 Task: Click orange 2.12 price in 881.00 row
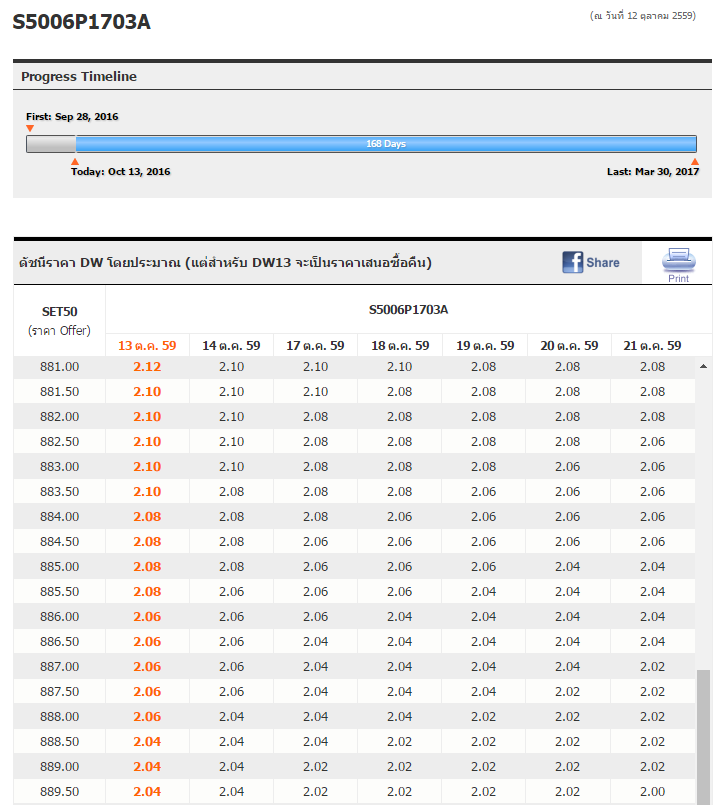(x=147, y=367)
